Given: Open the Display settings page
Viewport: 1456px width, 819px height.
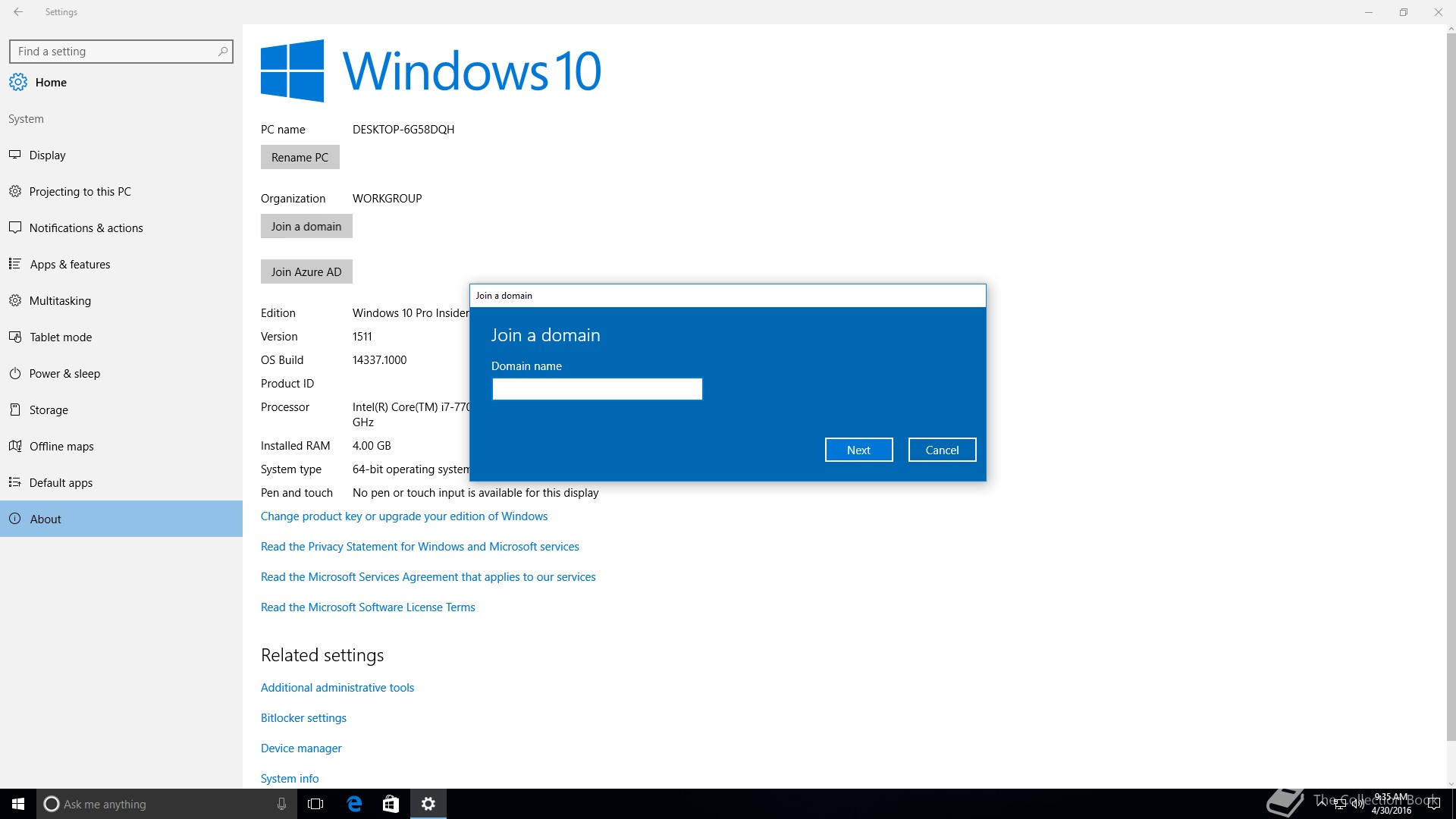Looking at the screenshot, I should point(121,155).
